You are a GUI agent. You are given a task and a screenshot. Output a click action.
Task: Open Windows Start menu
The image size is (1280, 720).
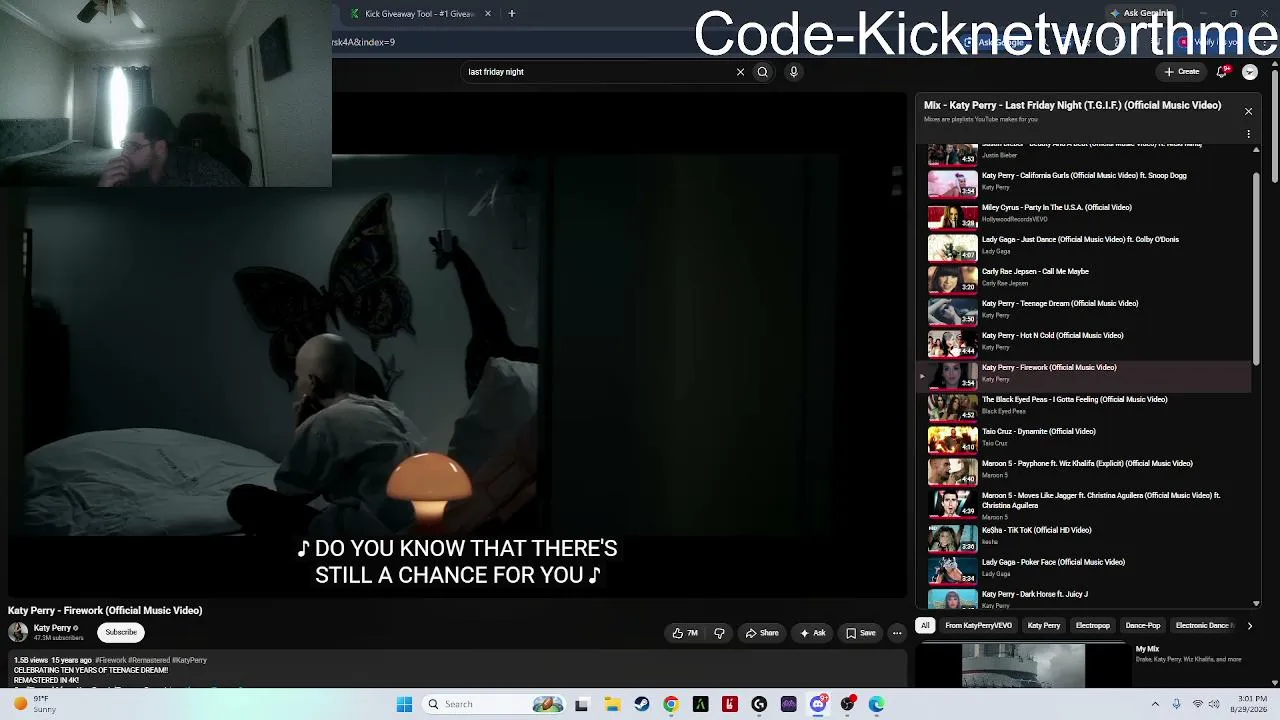click(404, 704)
